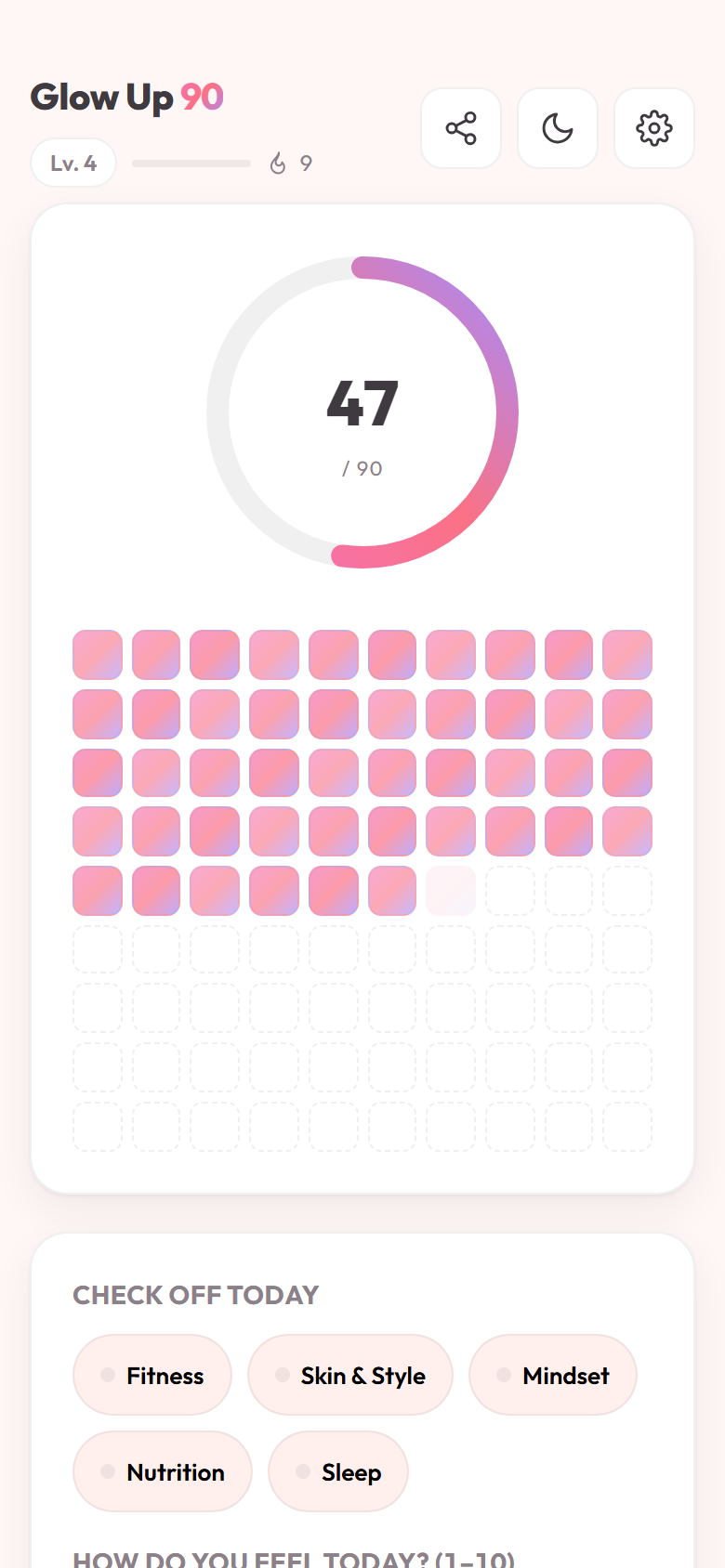This screenshot has height=1568, width=725.
Task: Check off Skin & Style today
Action: point(350,1375)
